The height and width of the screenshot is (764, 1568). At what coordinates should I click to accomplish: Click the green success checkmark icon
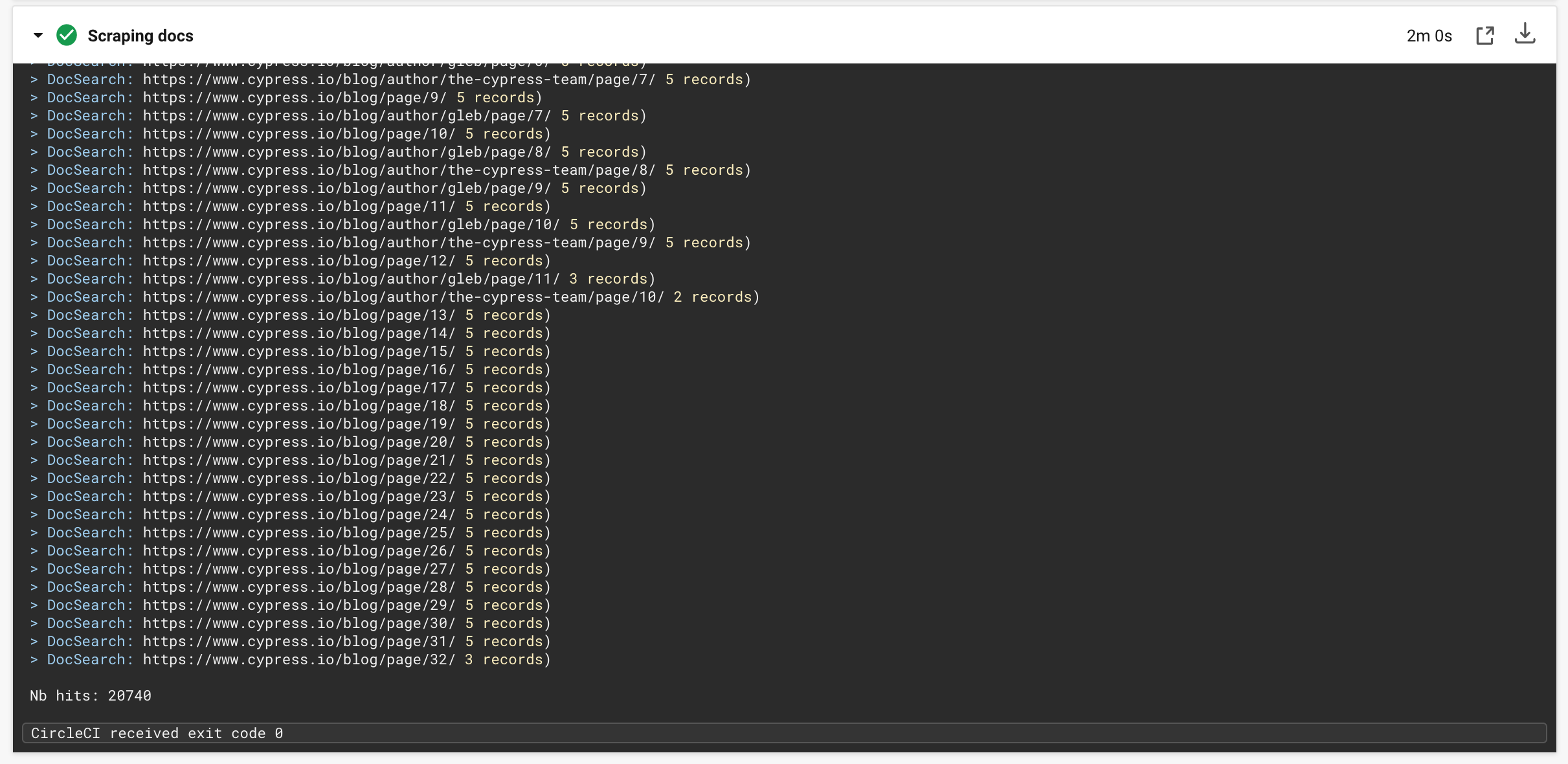click(x=67, y=36)
